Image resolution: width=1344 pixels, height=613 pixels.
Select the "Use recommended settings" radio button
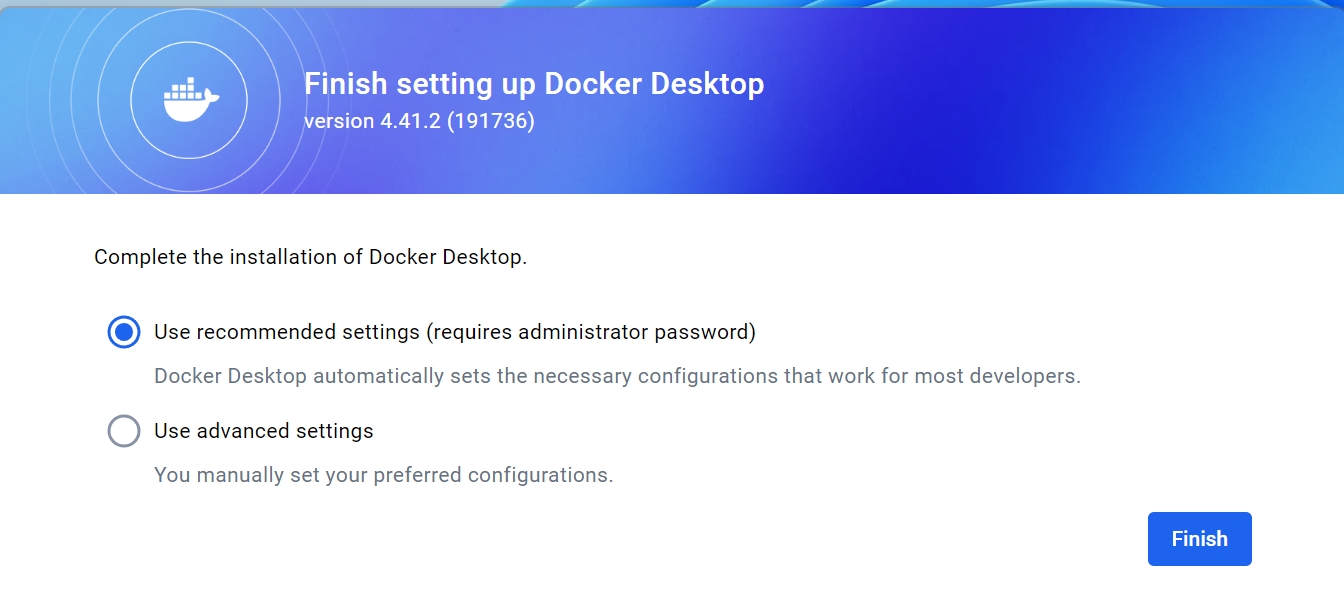coord(124,332)
